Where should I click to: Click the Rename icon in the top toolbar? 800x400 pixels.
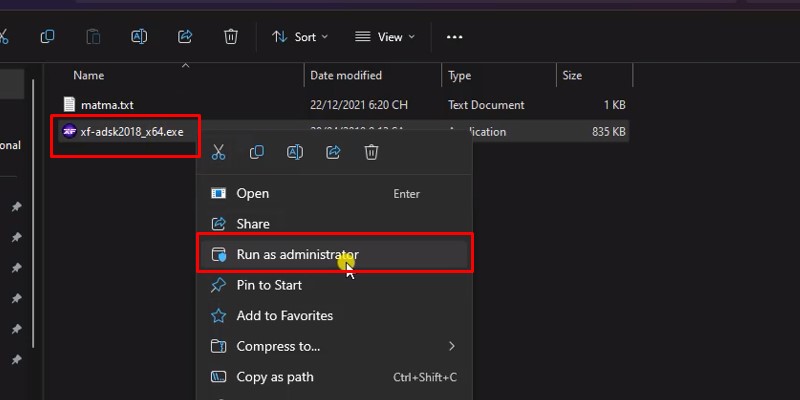(139, 37)
